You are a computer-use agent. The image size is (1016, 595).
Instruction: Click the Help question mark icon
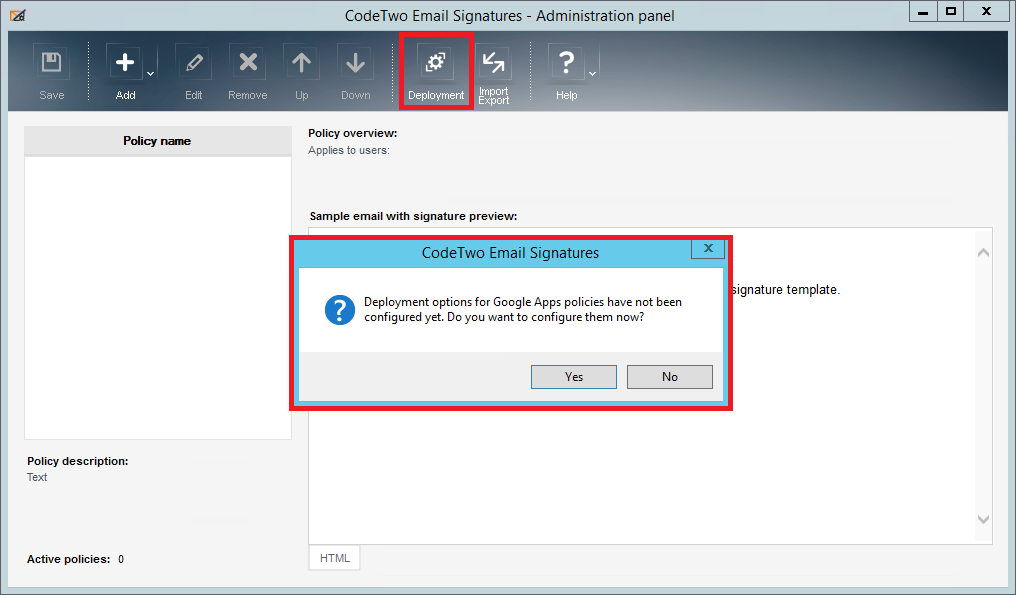click(x=566, y=62)
